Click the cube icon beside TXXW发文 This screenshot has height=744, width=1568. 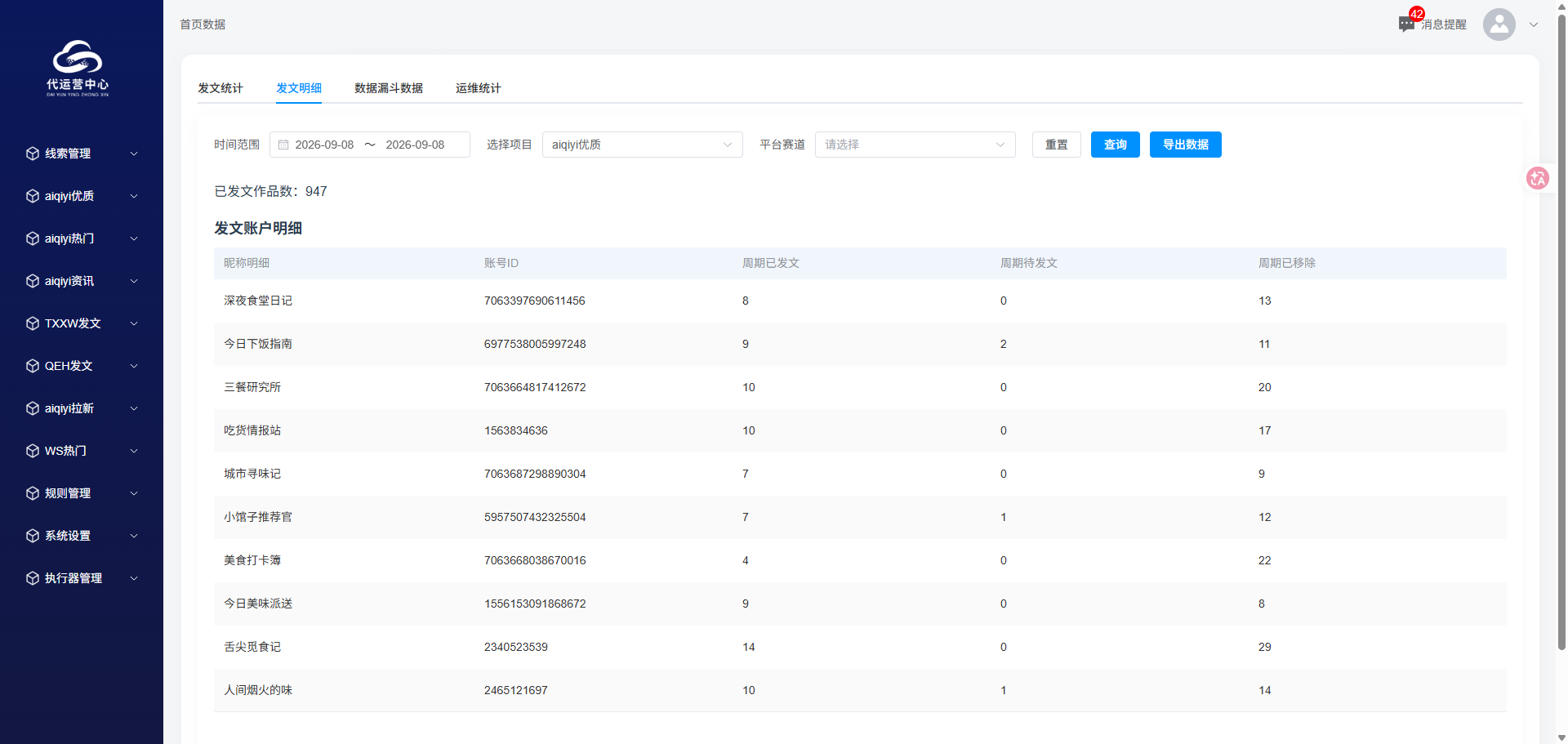click(x=33, y=323)
